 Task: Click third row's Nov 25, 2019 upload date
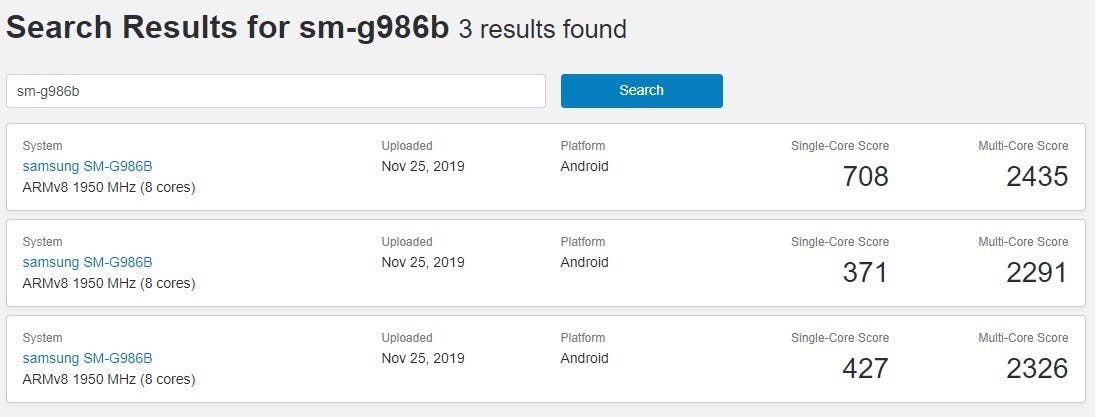coord(422,358)
